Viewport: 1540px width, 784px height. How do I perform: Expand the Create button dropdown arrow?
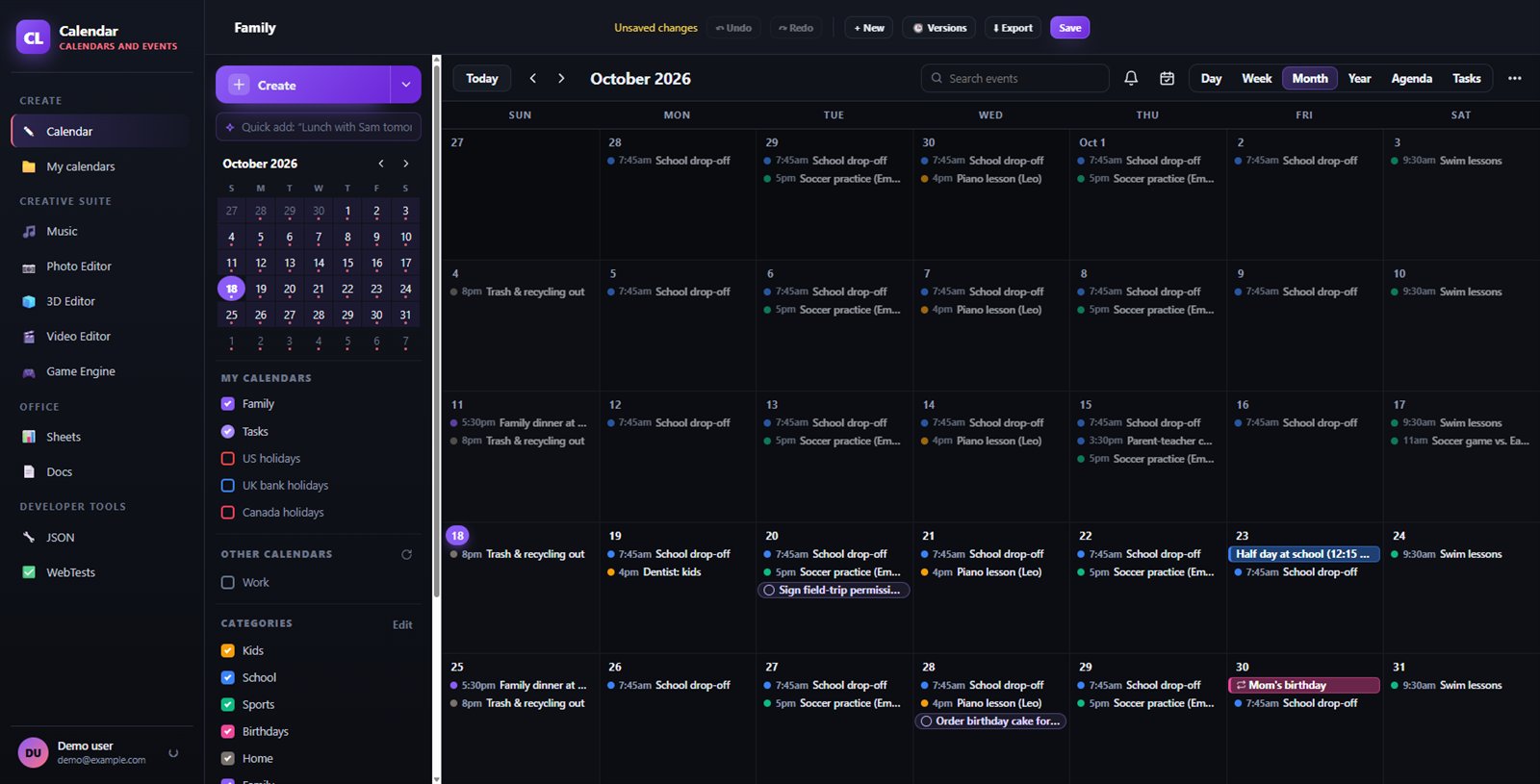click(x=406, y=85)
